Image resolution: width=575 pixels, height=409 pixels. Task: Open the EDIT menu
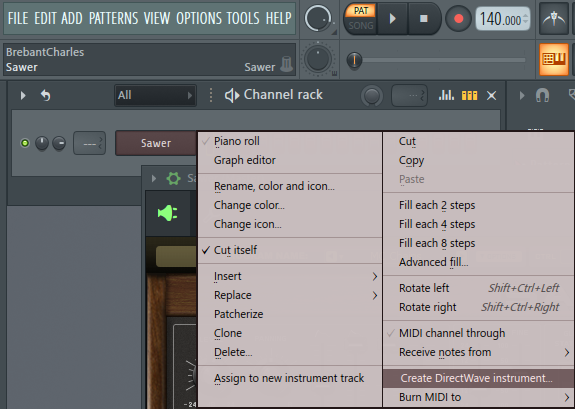(x=45, y=18)
